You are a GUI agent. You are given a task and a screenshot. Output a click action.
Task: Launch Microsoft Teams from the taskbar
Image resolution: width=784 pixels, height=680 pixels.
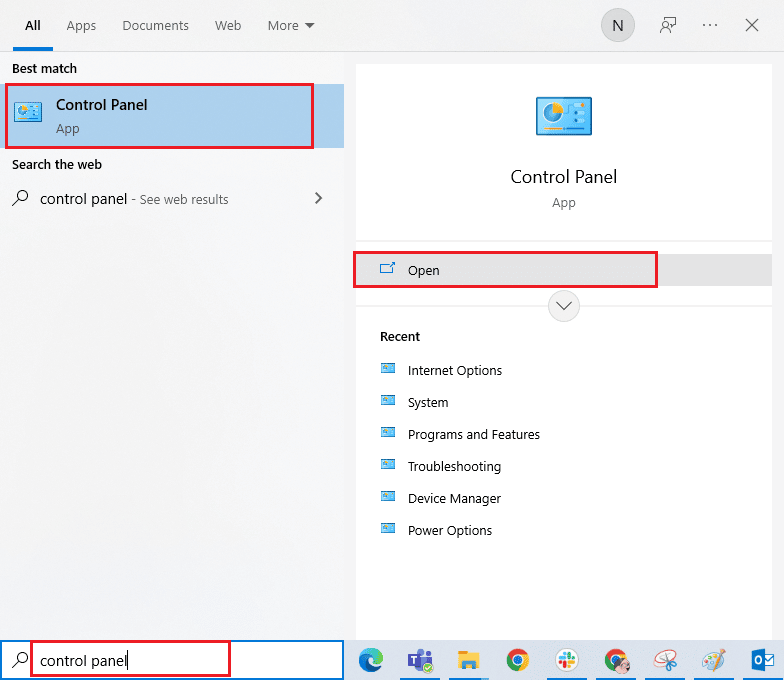point(420,660)
